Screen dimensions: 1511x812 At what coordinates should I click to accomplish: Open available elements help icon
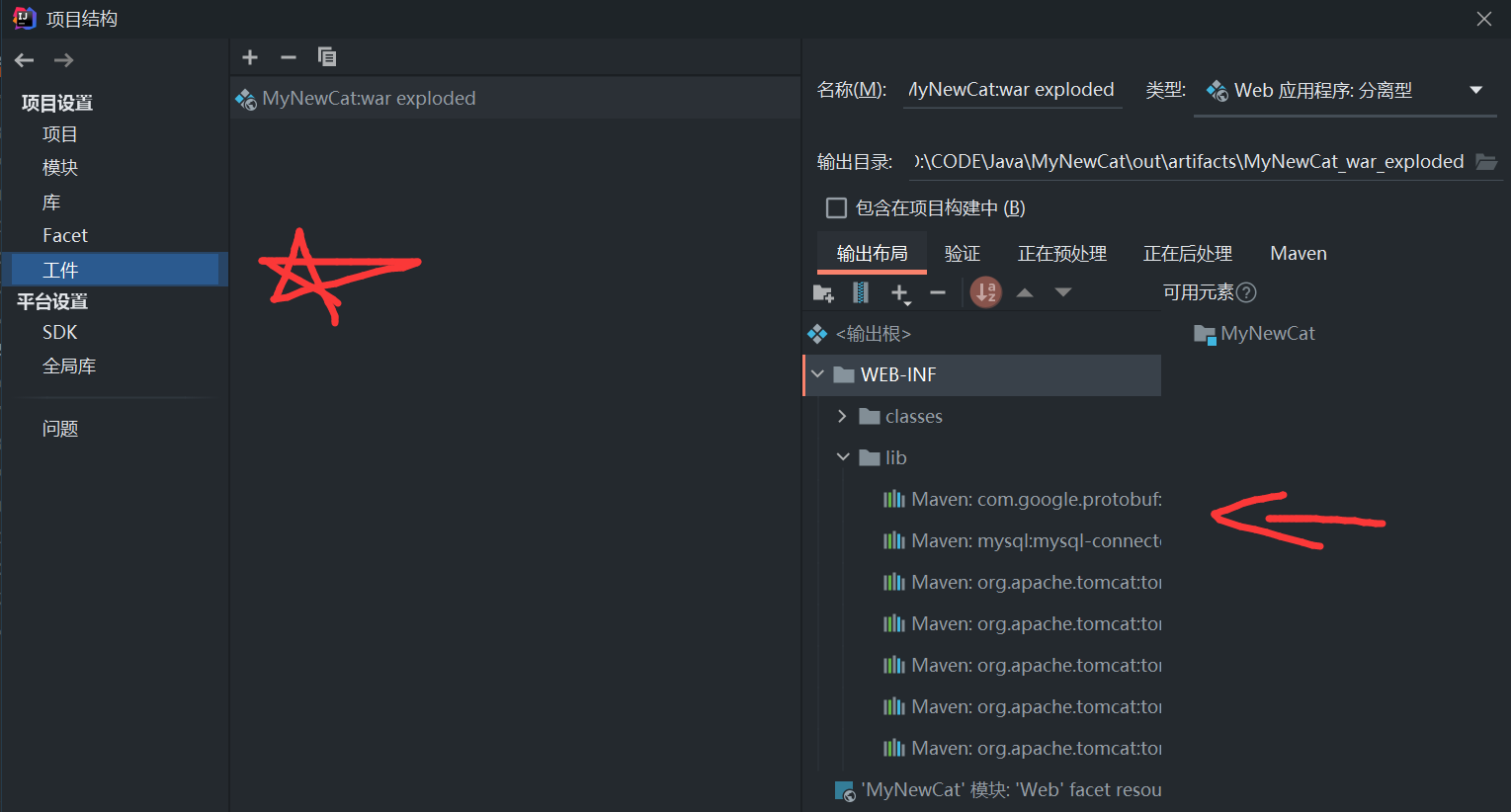point(1246,292)
